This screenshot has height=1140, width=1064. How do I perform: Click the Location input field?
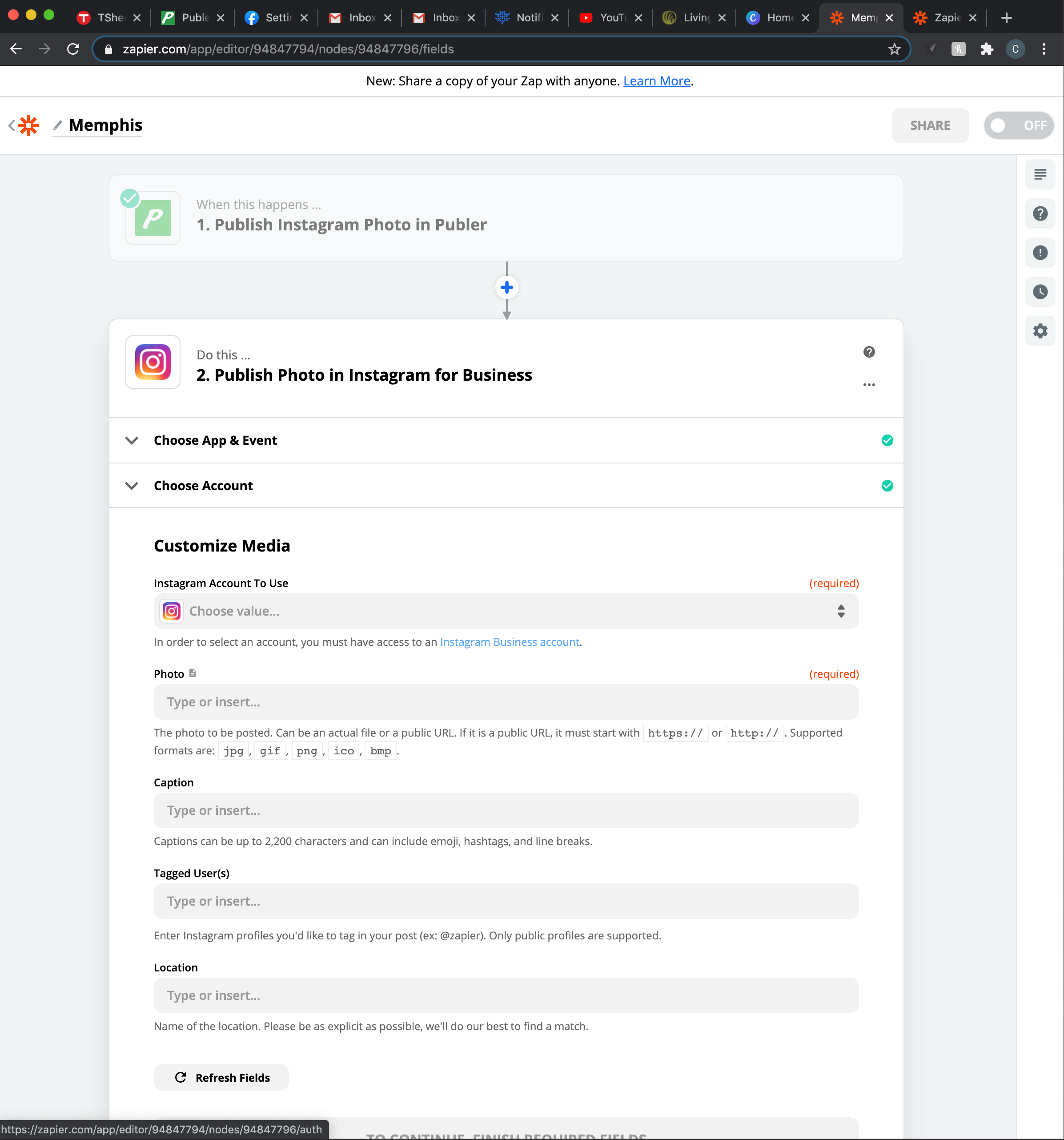[506, 995]
